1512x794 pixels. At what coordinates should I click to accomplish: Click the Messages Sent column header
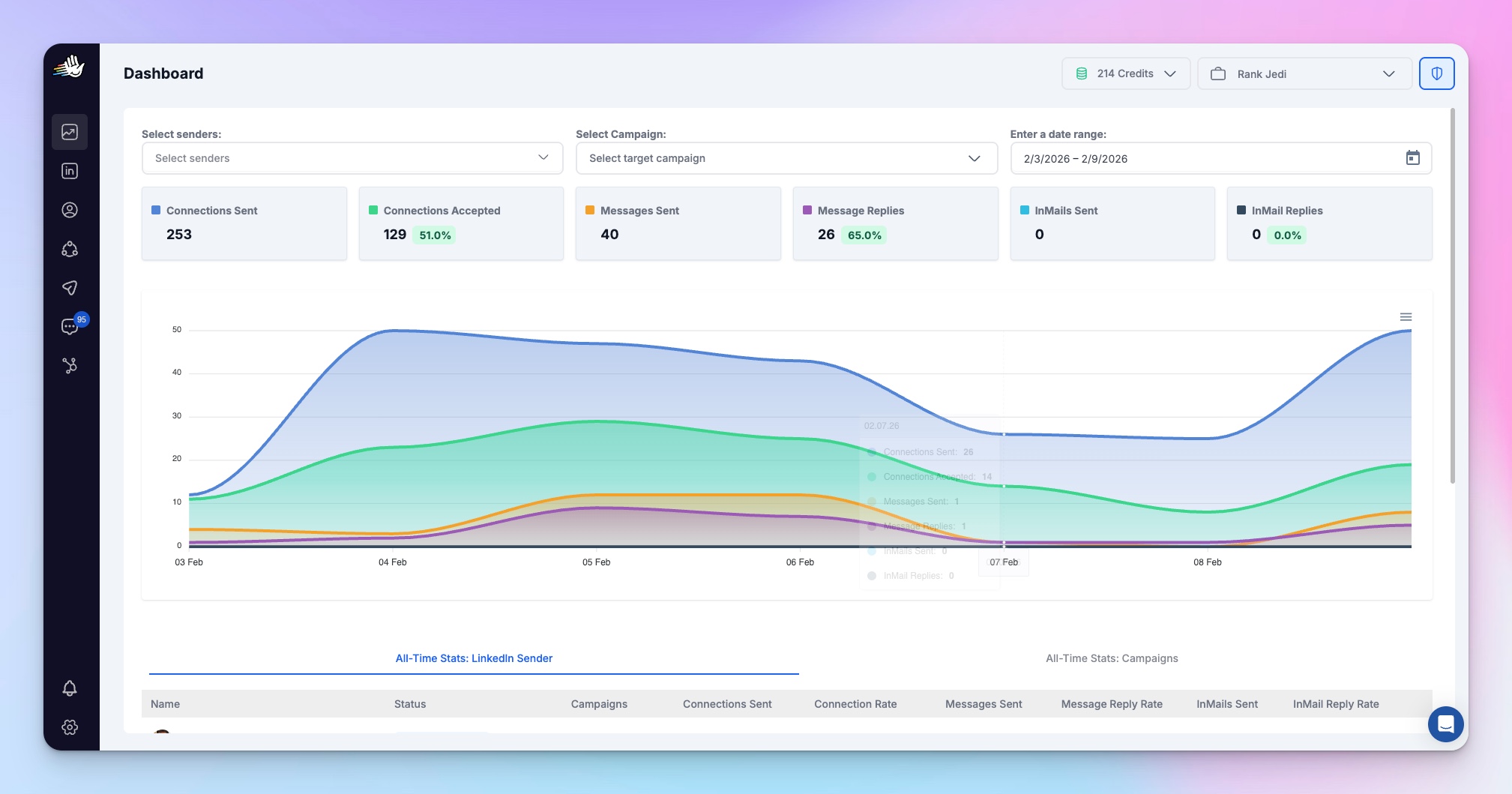pos(984,704)
